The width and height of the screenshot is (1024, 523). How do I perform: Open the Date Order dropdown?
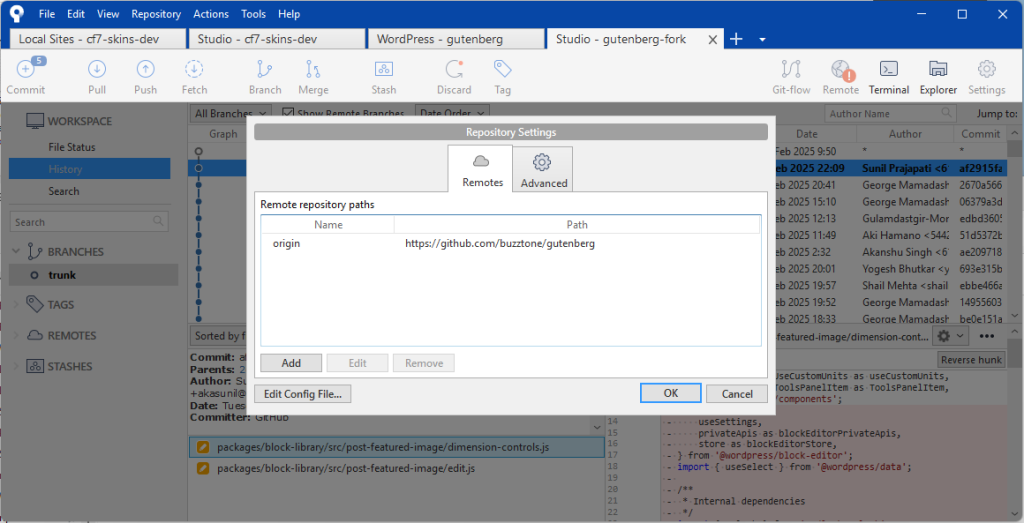(x=452, y=114)
